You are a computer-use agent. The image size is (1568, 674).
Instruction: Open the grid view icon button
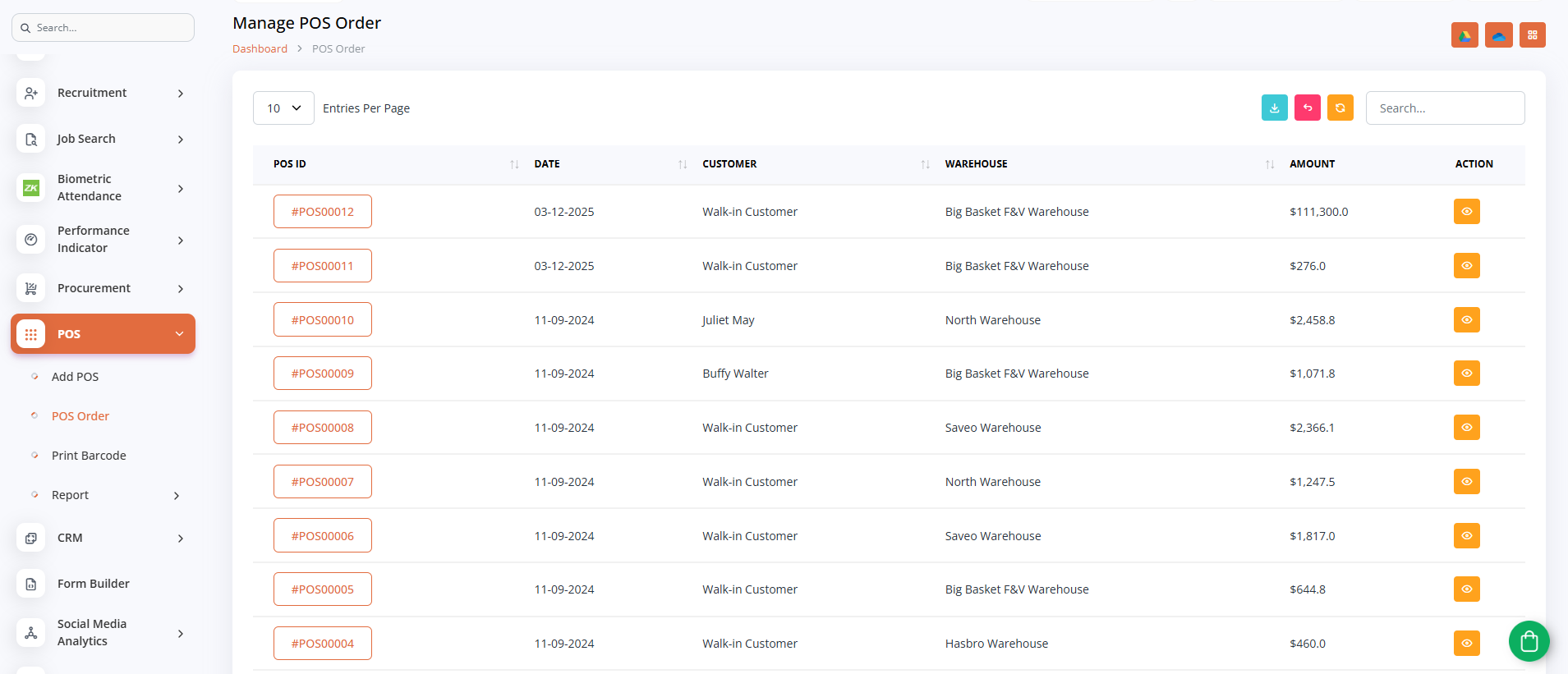point(1532,35)
